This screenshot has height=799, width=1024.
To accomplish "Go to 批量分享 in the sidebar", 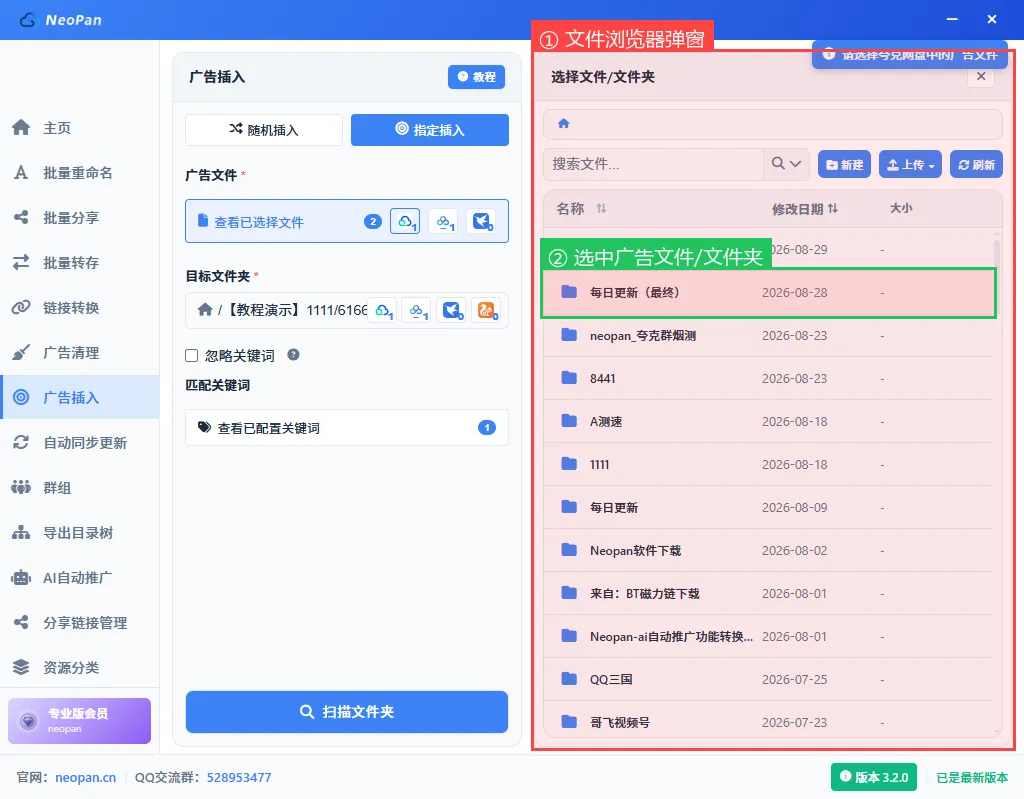I will (x=80, y=218).
